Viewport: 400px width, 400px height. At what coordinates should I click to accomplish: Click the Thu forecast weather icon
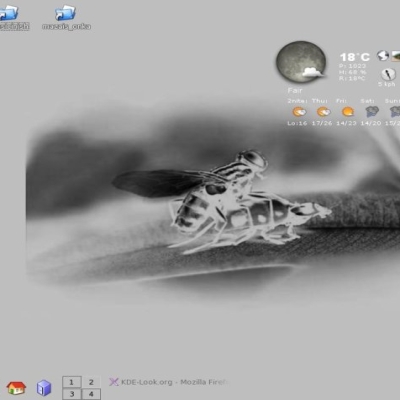click(x=323, y=112)
